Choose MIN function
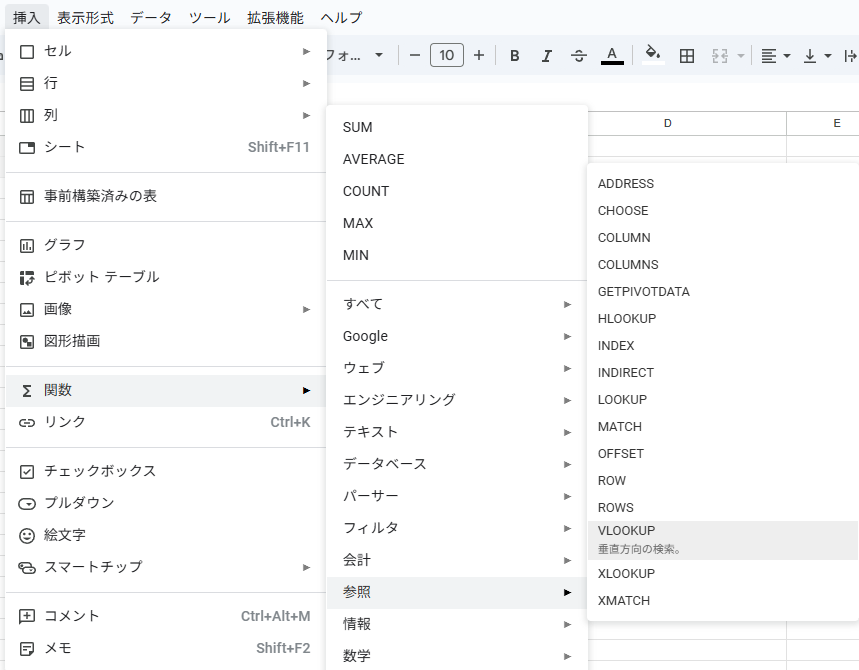 [457, 255]
